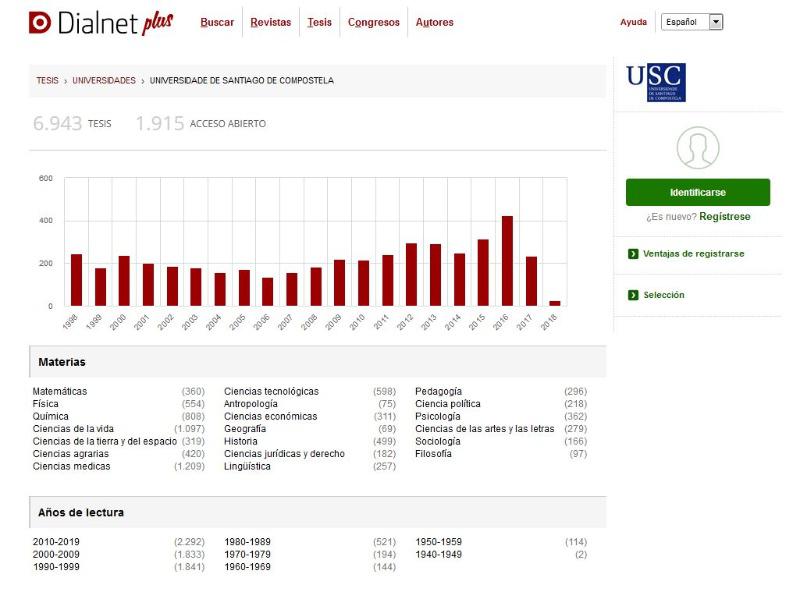The width and height of the screenshot is (800, 592).
Task: Open the Español language dropdown
Action: (x=692, y=22)
